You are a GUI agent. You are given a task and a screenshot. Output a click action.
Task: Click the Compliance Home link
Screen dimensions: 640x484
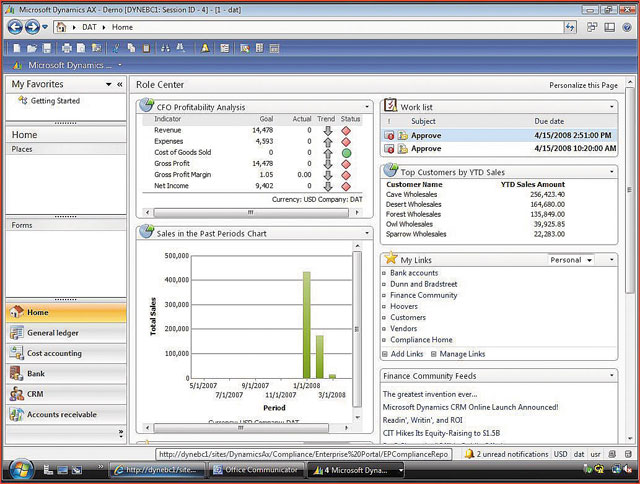coord(421,340)
